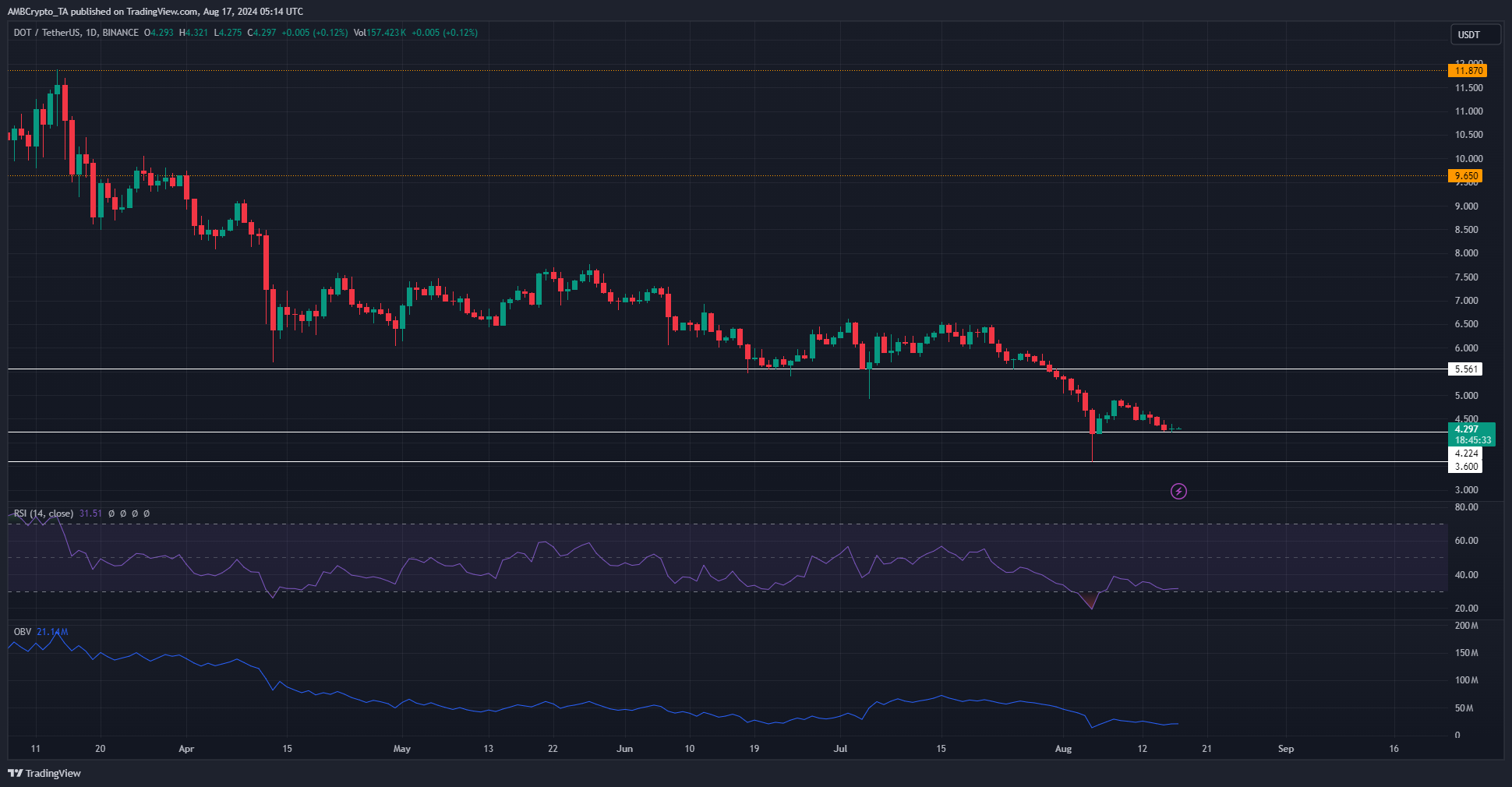Select the 3.600 support level label
Screen dimensions: 1512x787
point(1465,467)
